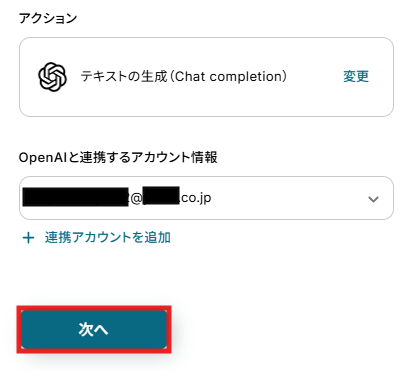This screenshot has height=371, width=420.
Task: Click the OpenAIと連携するアカウント情報 label
Action: tap(118, 157)
